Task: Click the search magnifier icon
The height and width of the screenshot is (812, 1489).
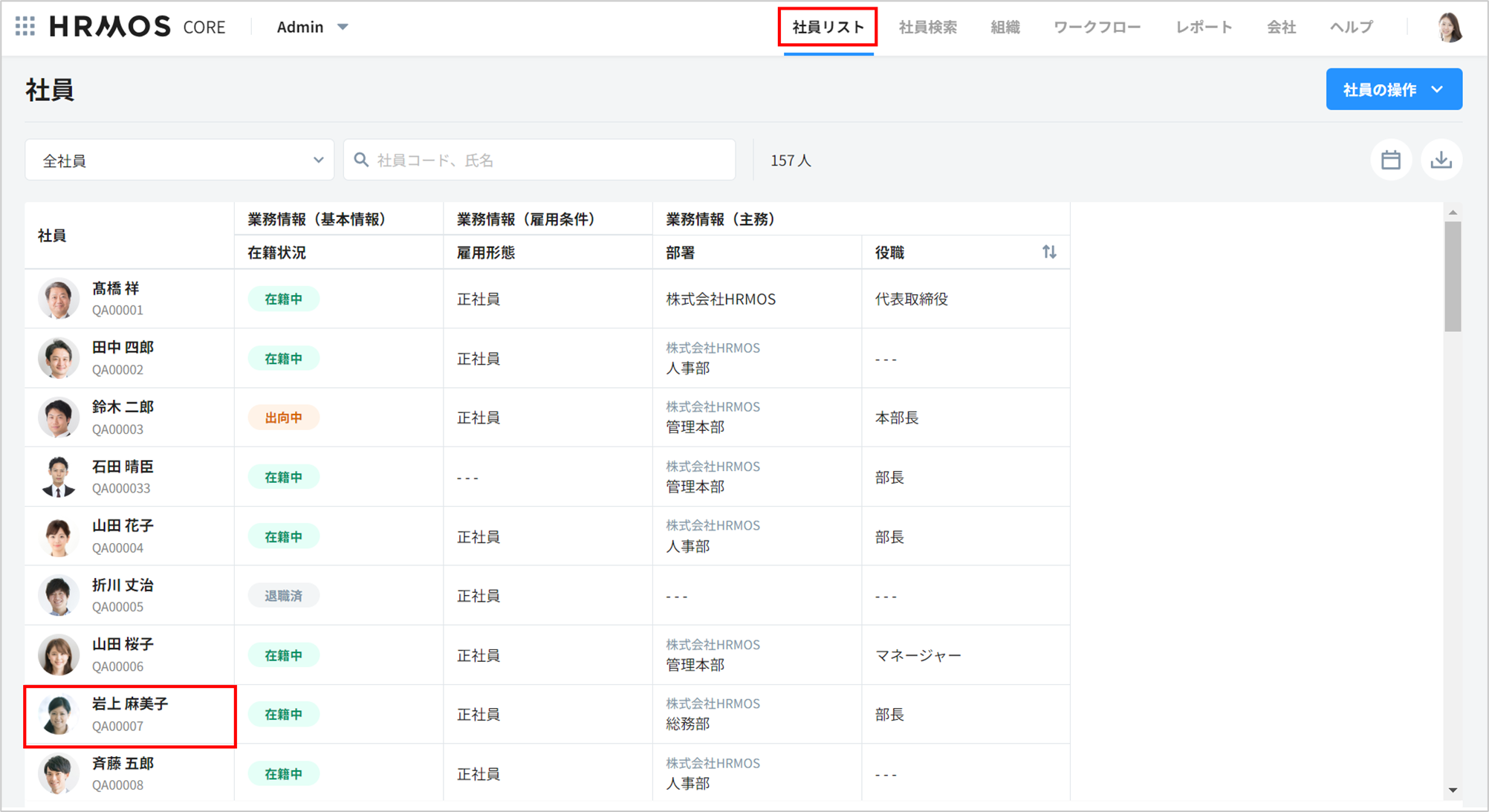Action: pos(362,160)
